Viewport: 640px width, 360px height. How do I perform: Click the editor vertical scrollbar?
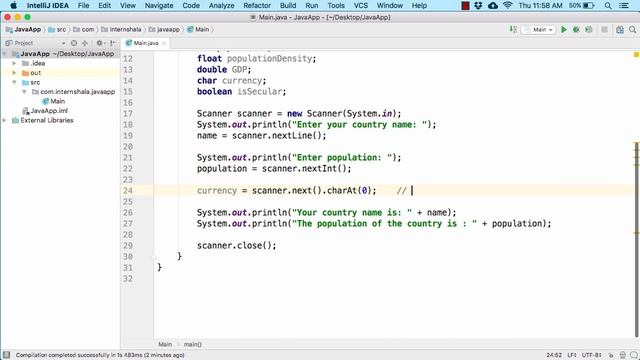click(x=637, y=239)
